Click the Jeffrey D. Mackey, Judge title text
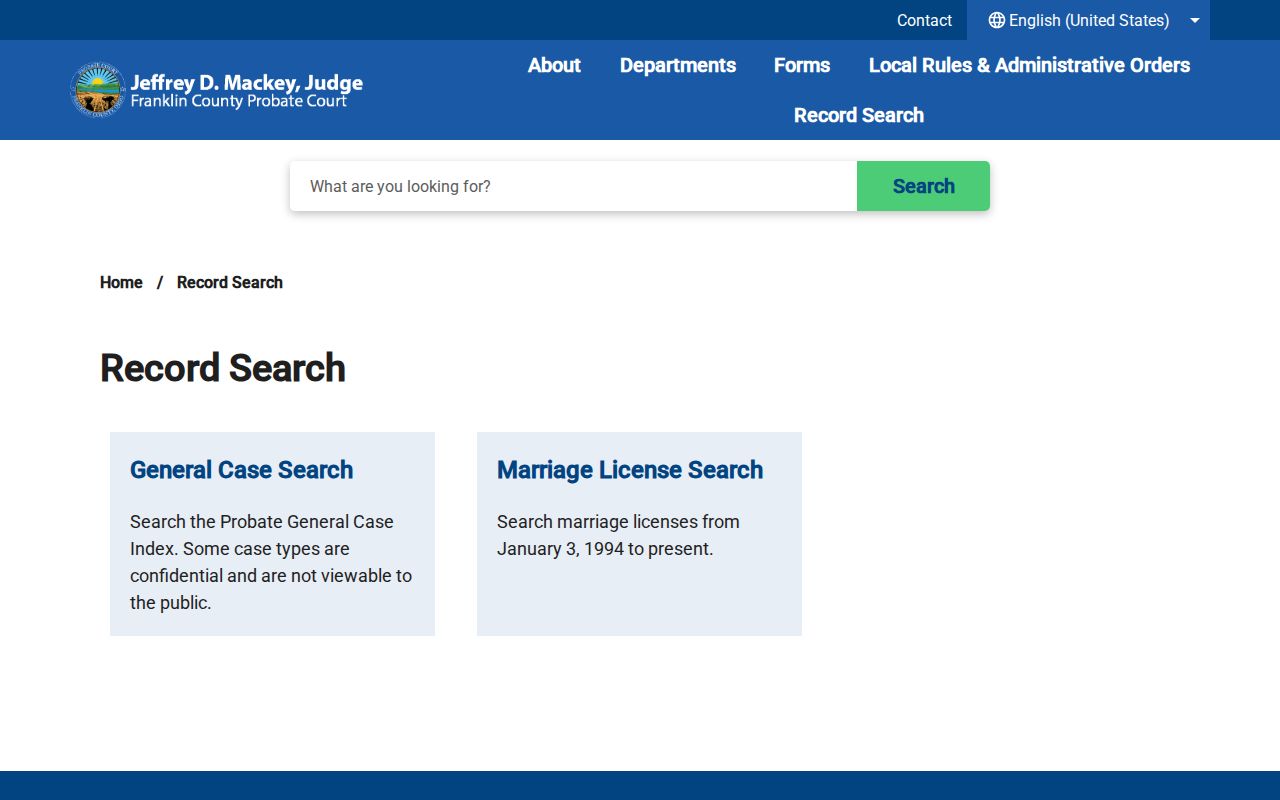The width and height of the screenshot is (1280, 800). pyautogui.click(x=247, y=83)
